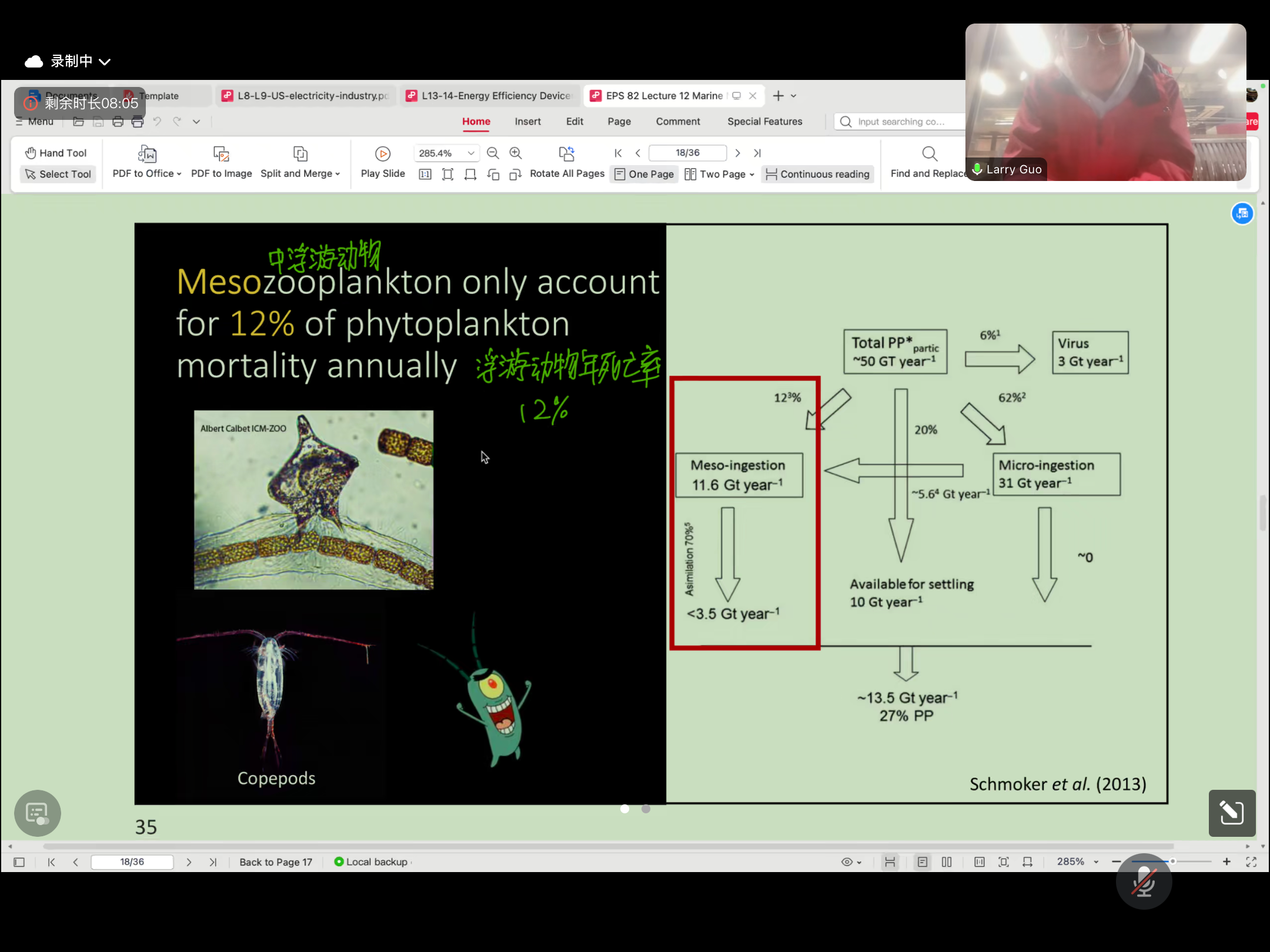The image size is (1270, 952).
Task: Open the Comment ribbon tab
Action: [678, 122]
